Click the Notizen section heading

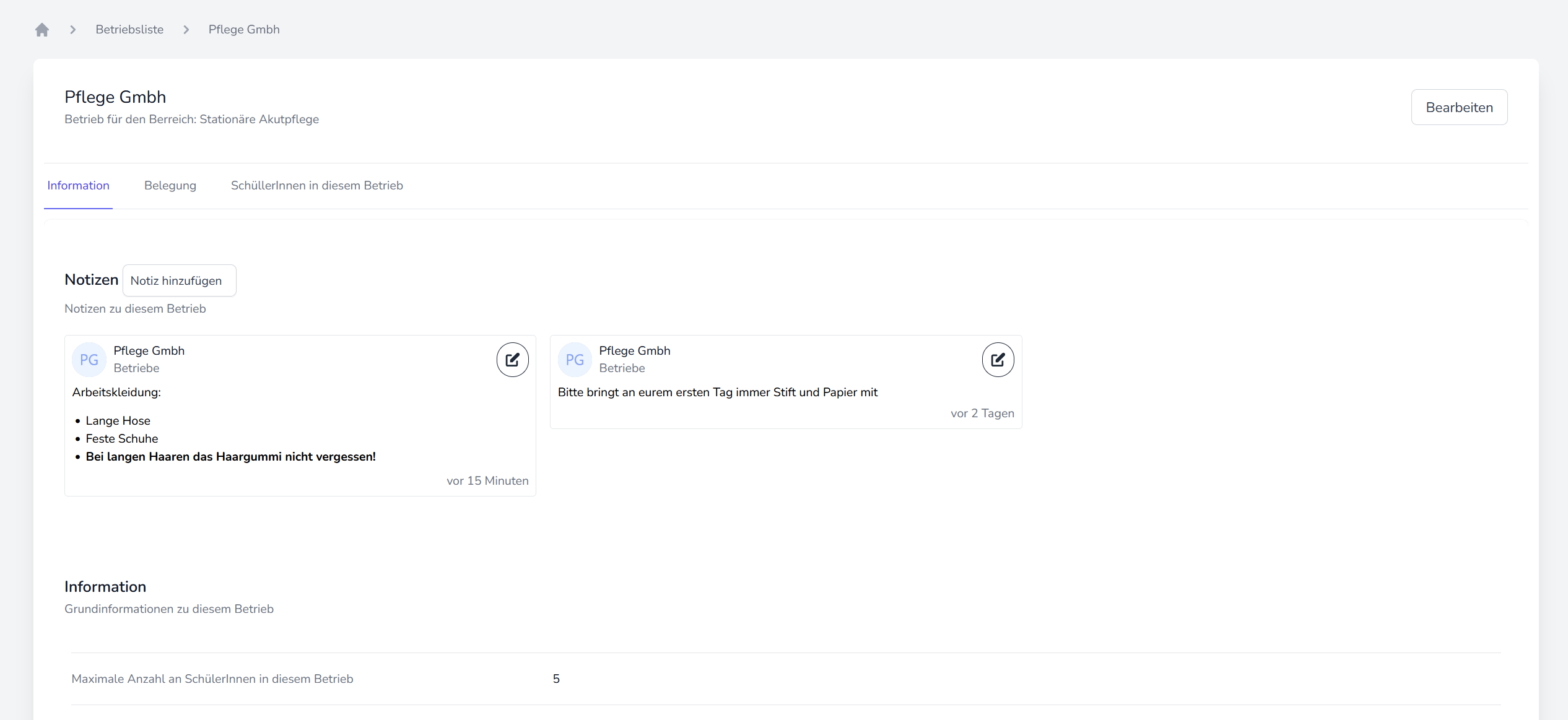click(x=92, y=280)
